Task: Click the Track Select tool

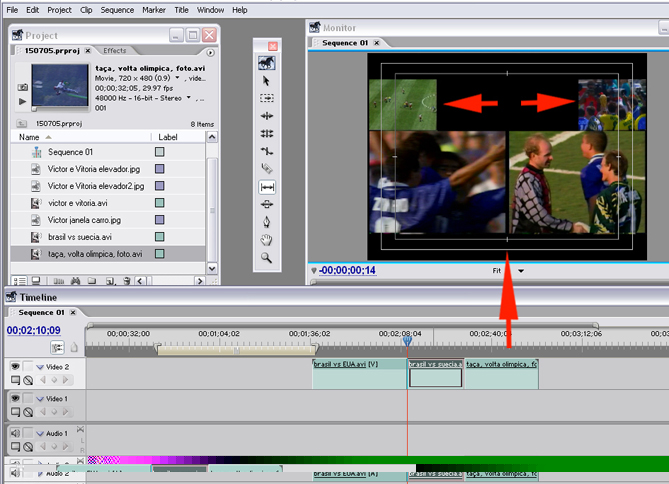Action: [x=267, y=98]
